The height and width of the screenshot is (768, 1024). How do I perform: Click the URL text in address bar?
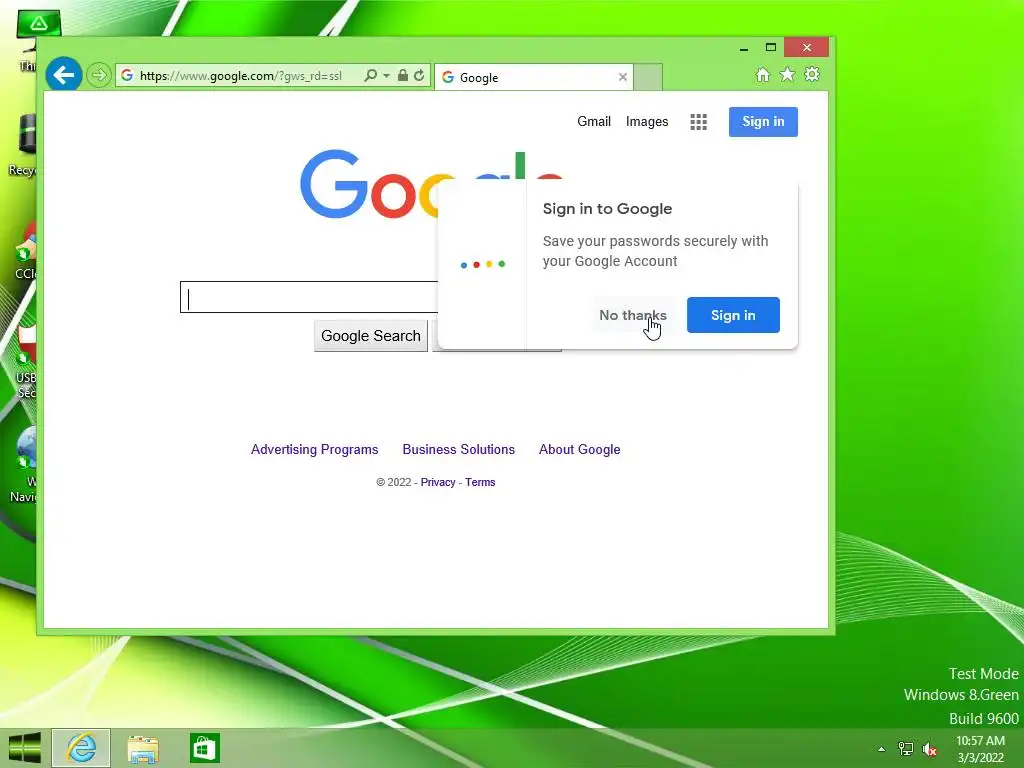240,76
